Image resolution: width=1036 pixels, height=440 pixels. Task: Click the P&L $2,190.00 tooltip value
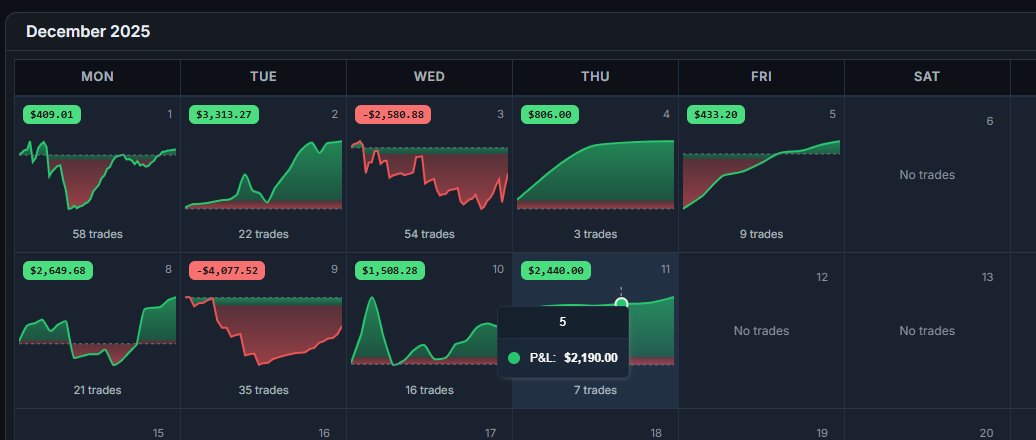591,358
